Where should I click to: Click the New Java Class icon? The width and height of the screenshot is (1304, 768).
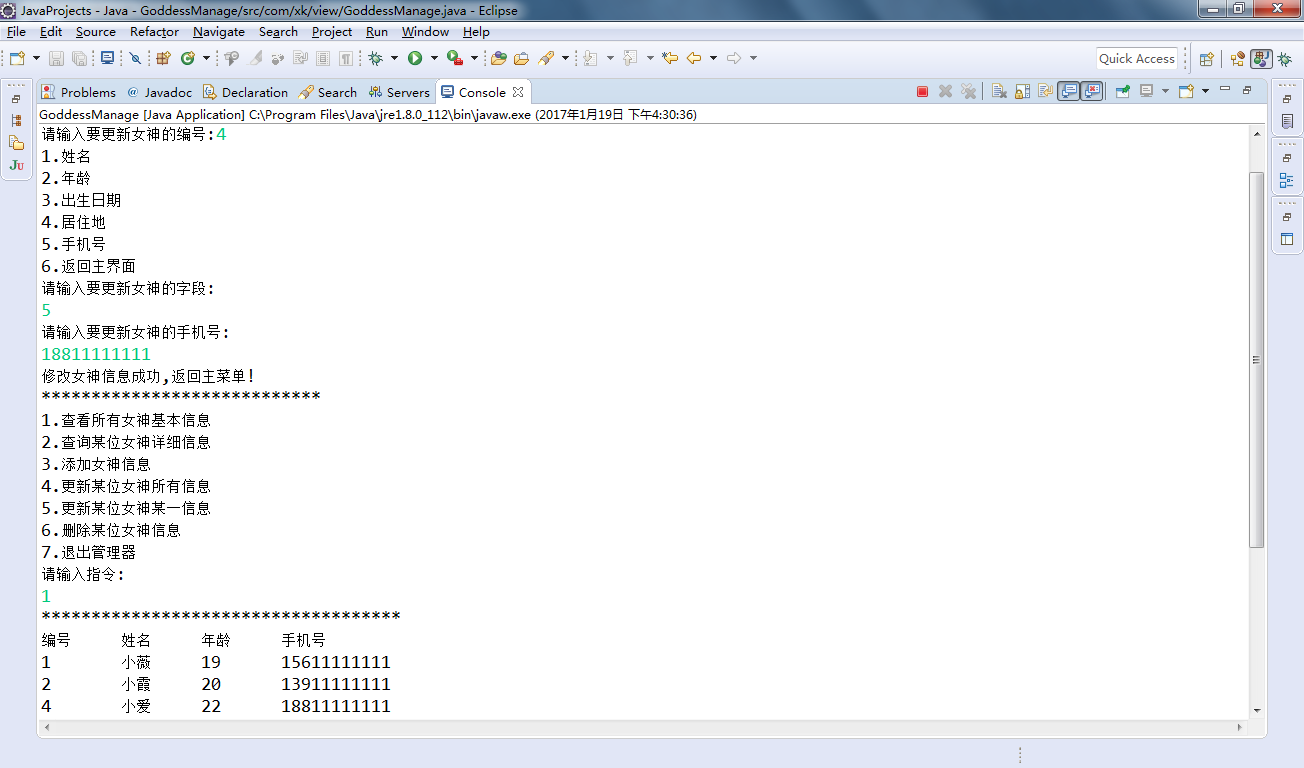click(187, 58)
